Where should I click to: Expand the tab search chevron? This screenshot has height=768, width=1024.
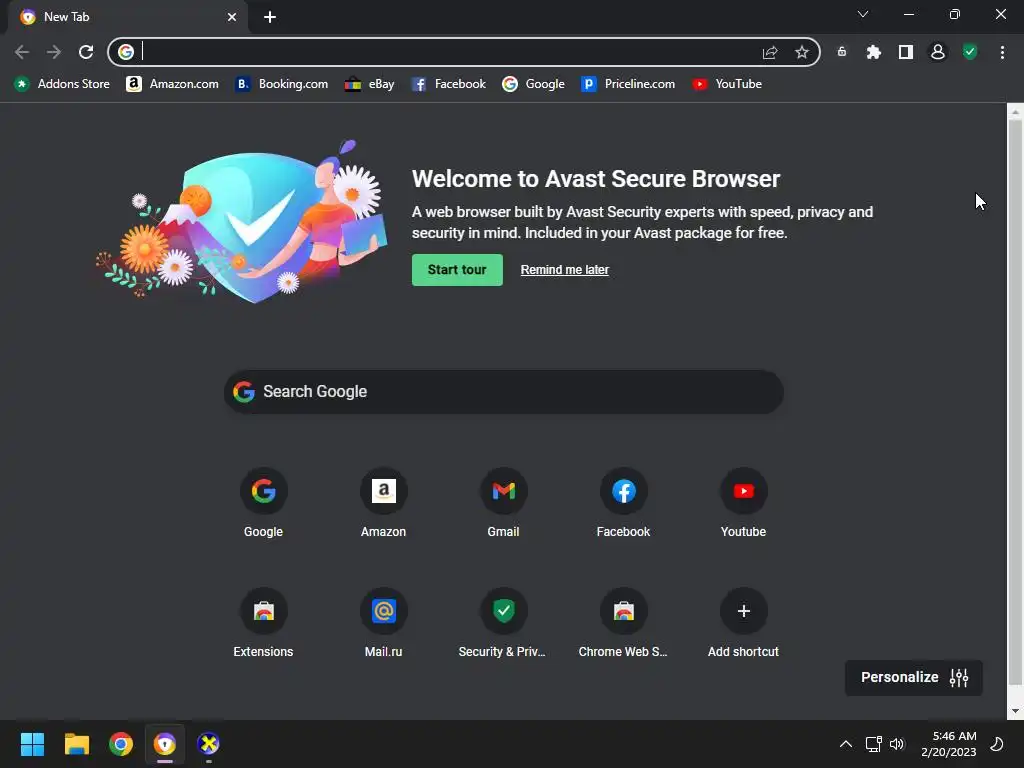(x=863, y=14)
